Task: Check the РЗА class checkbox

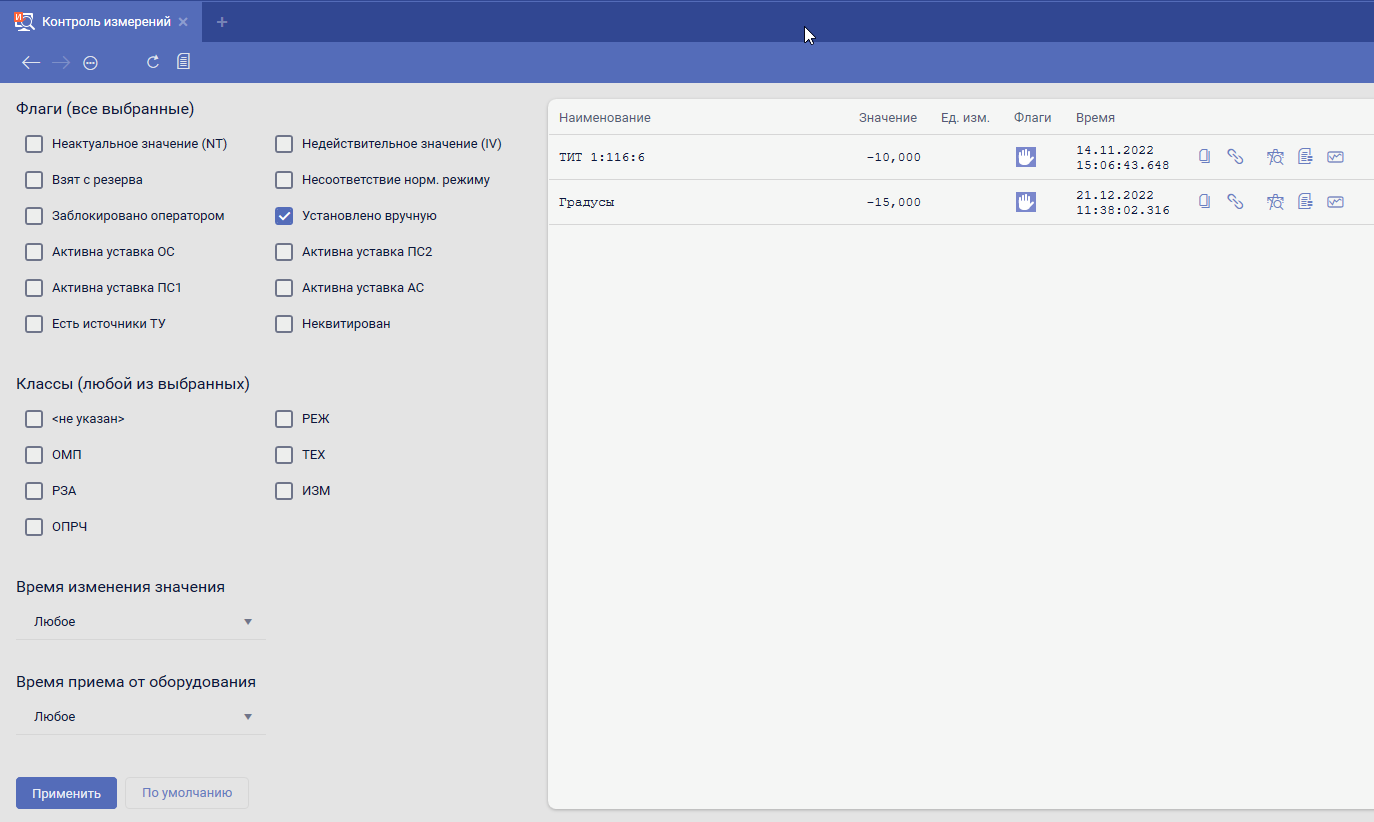Action: tap(34, 491)
